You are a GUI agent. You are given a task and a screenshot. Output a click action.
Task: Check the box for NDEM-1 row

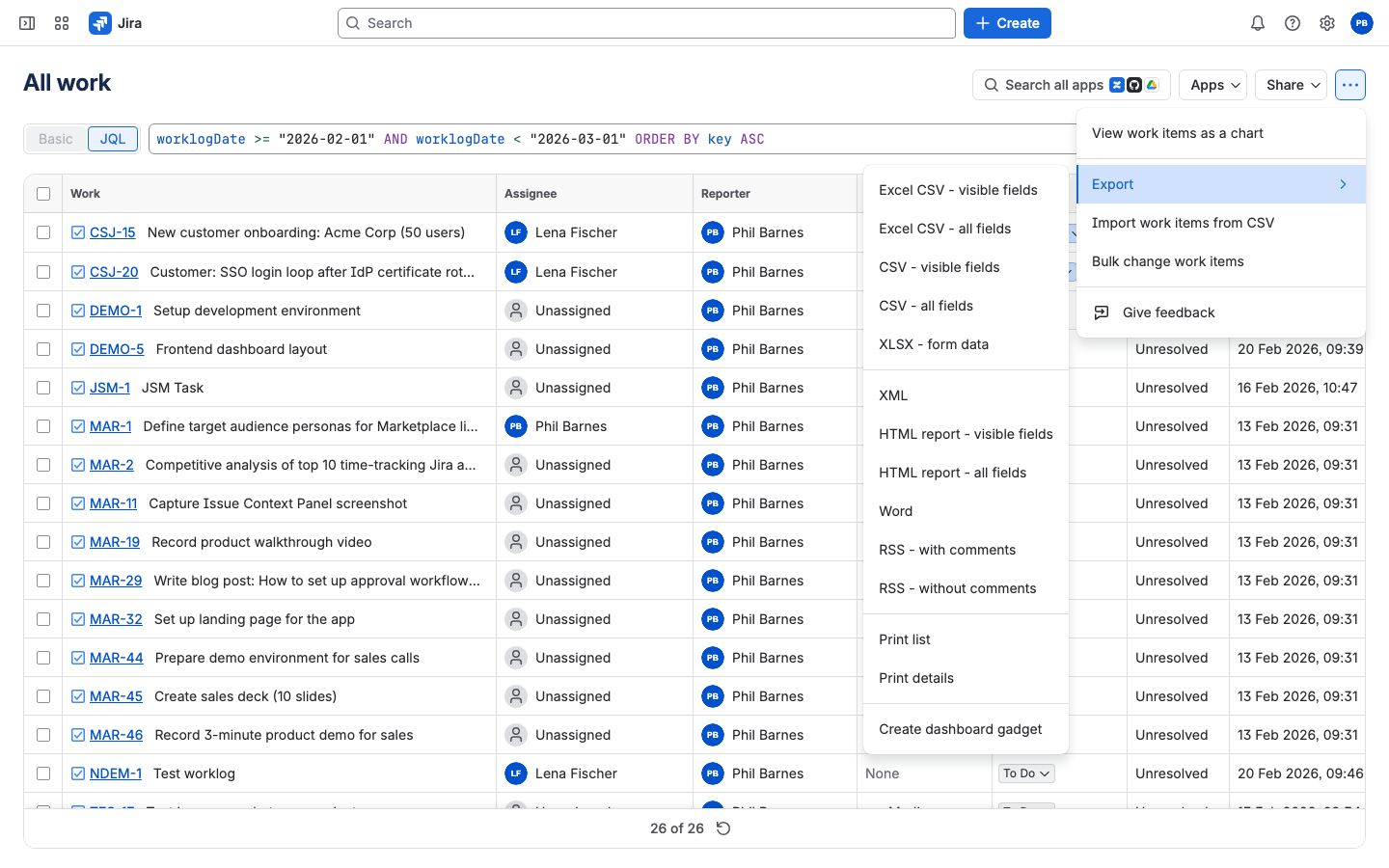[43, 773]
